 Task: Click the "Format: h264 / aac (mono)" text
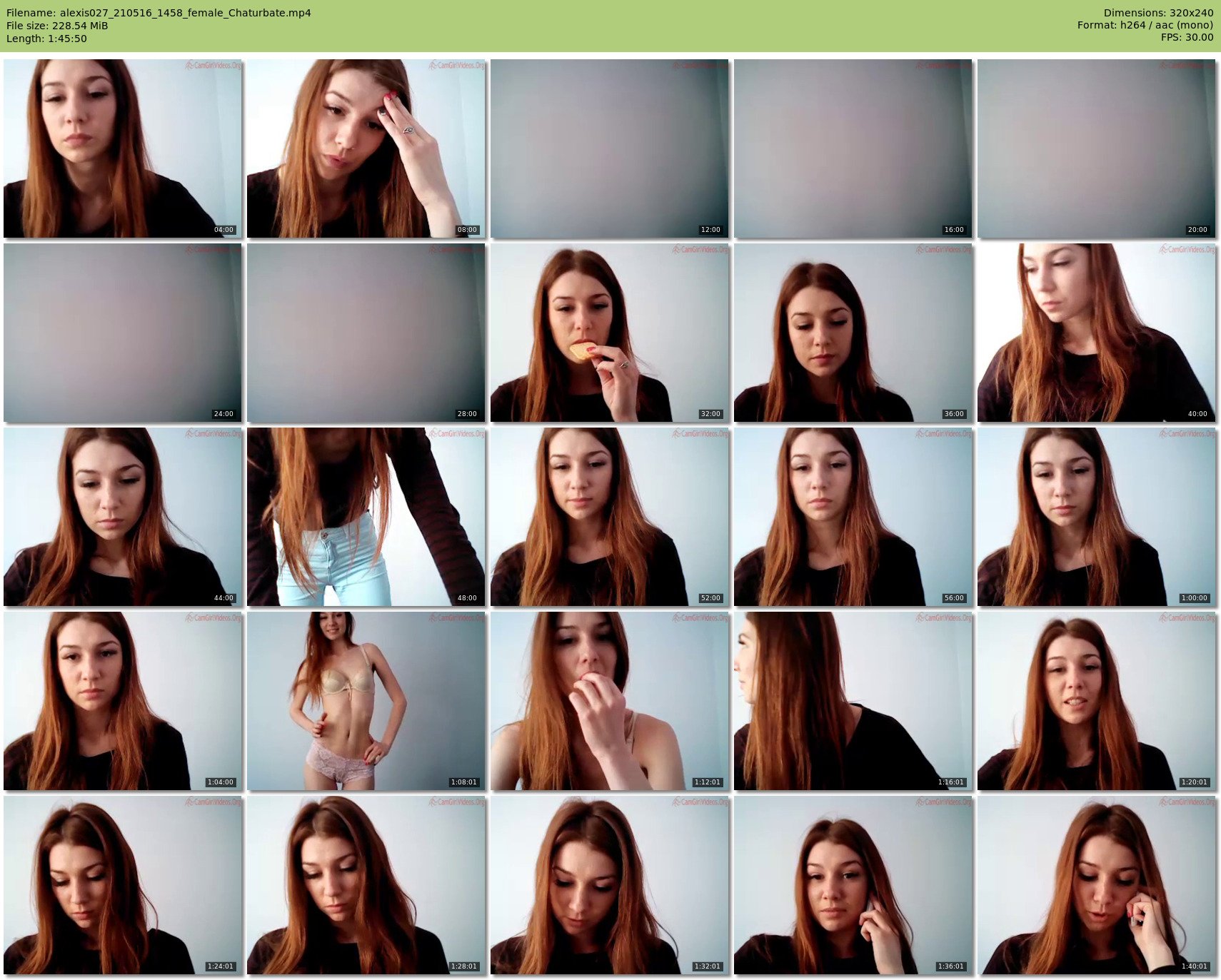tap(1145, 25)
